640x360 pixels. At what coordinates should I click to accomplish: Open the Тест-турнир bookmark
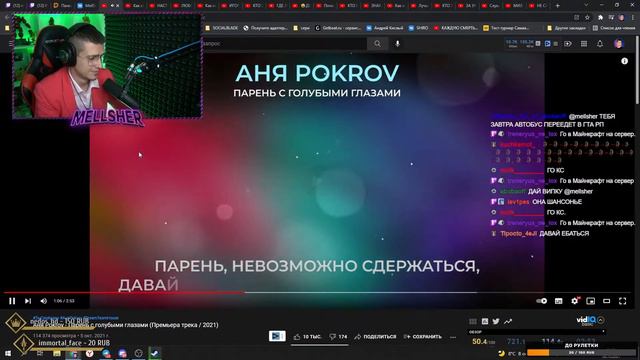point(506,28)
